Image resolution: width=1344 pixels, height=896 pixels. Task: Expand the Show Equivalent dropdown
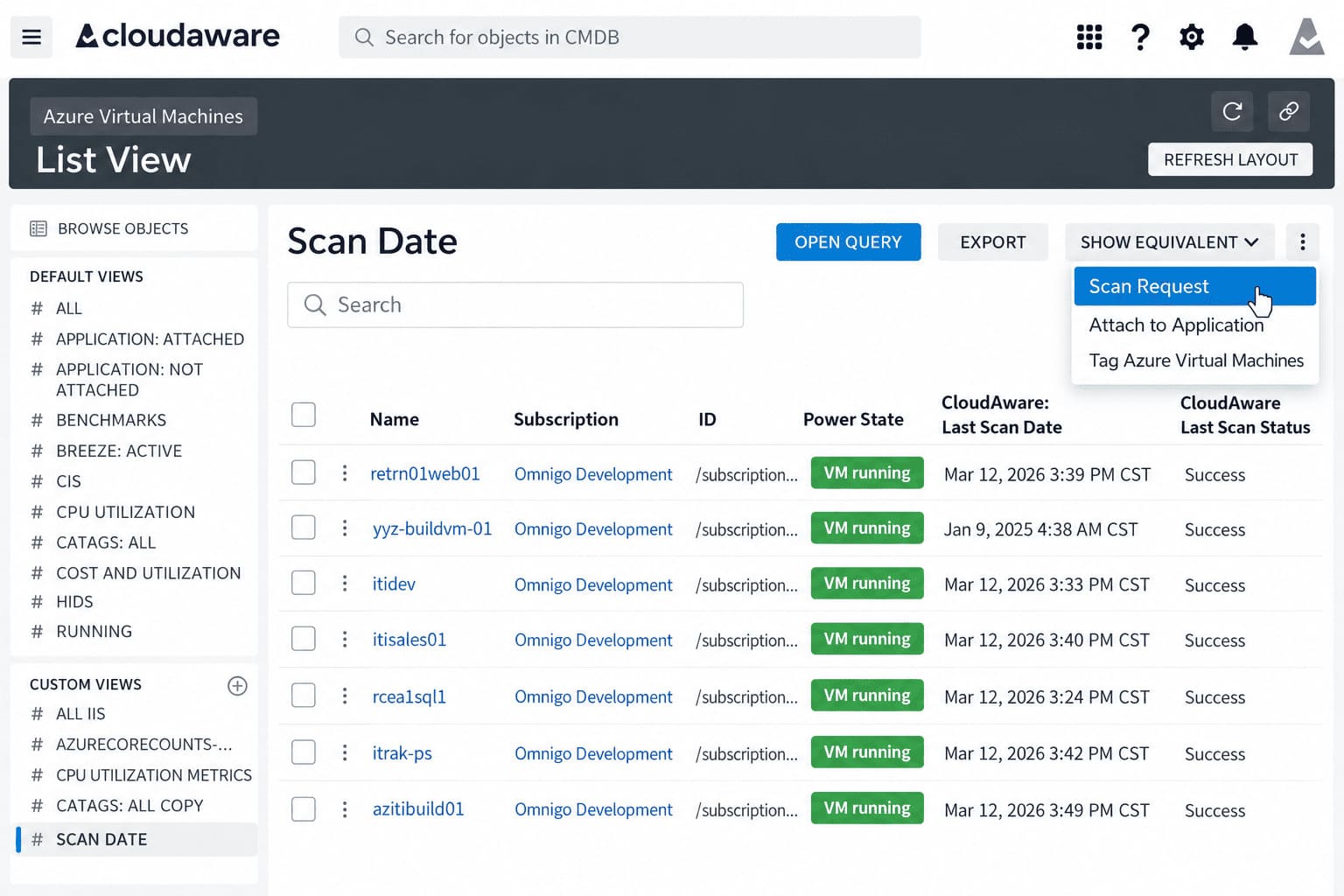click(1170, 242)
